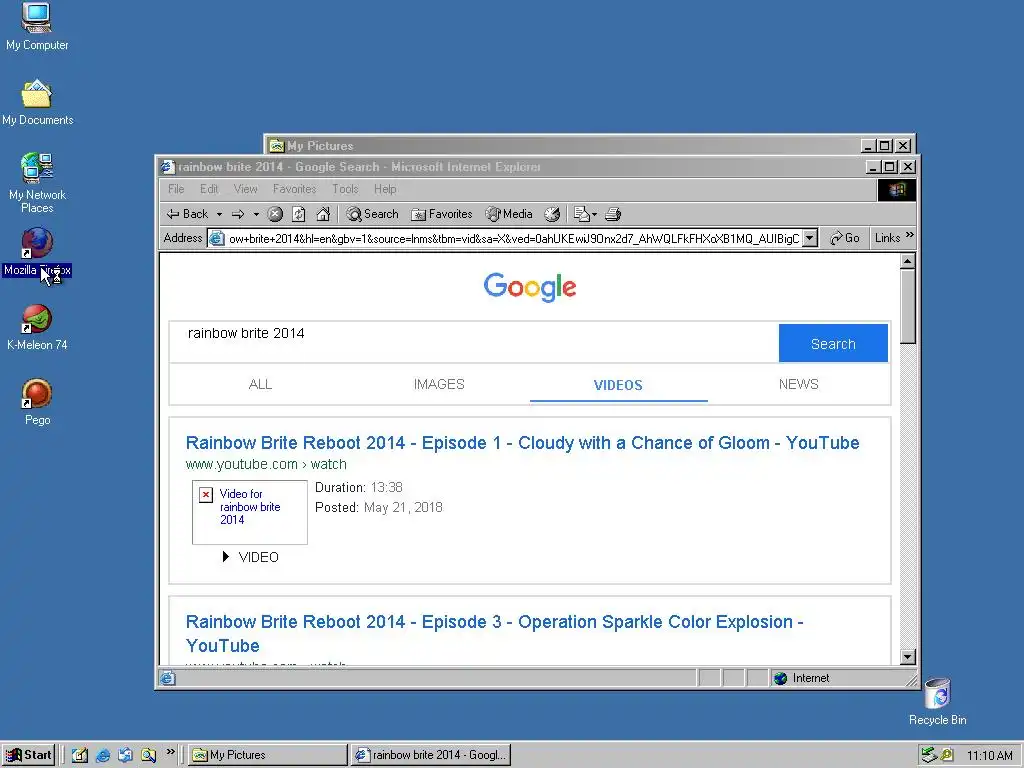Click the Go button next to the address
The image size is (1024, 768).
844,238
